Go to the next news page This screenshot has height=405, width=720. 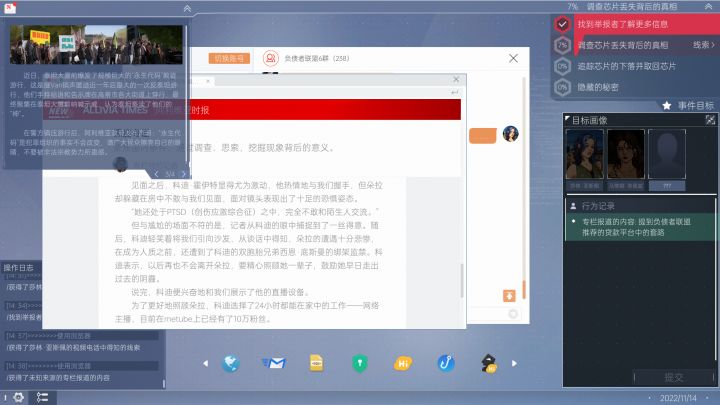click(184, 174)
